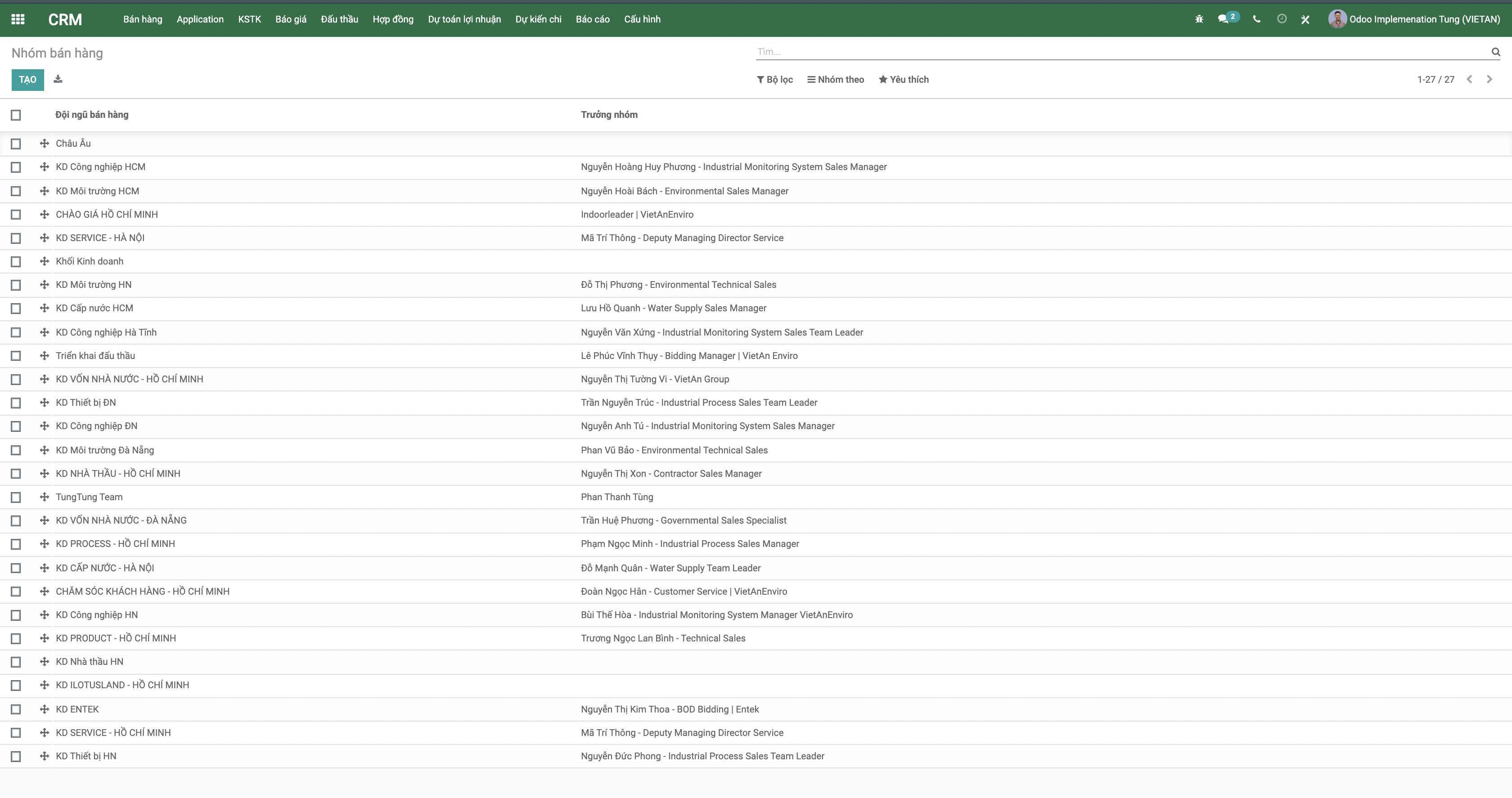
Task: Go to next page arrow
Action: point(1489,79)
